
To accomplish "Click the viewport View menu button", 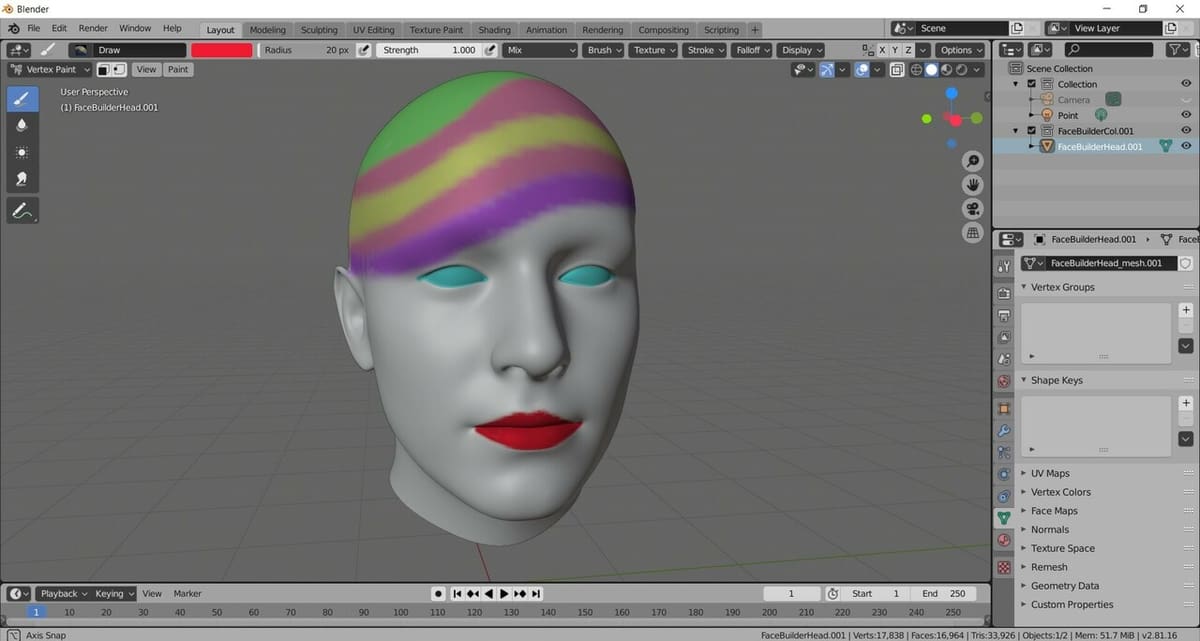I will point(146,69).
